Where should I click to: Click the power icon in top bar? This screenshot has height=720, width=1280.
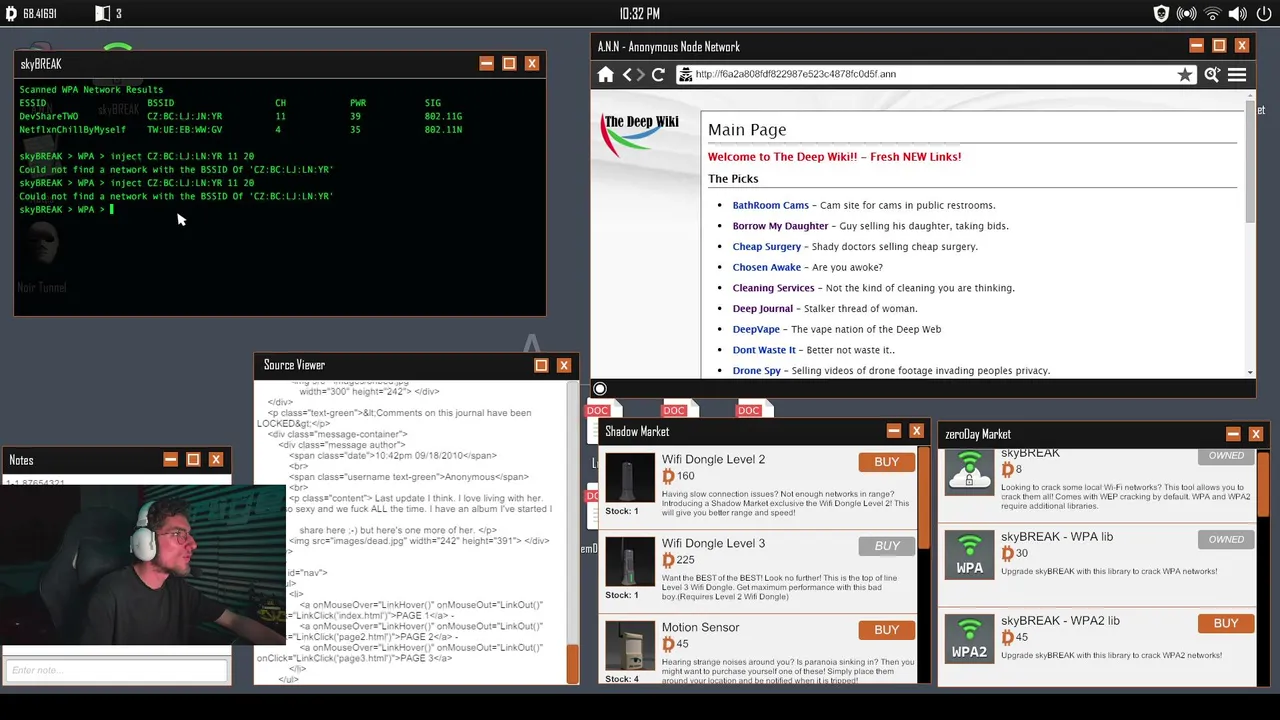point(1264,14)
